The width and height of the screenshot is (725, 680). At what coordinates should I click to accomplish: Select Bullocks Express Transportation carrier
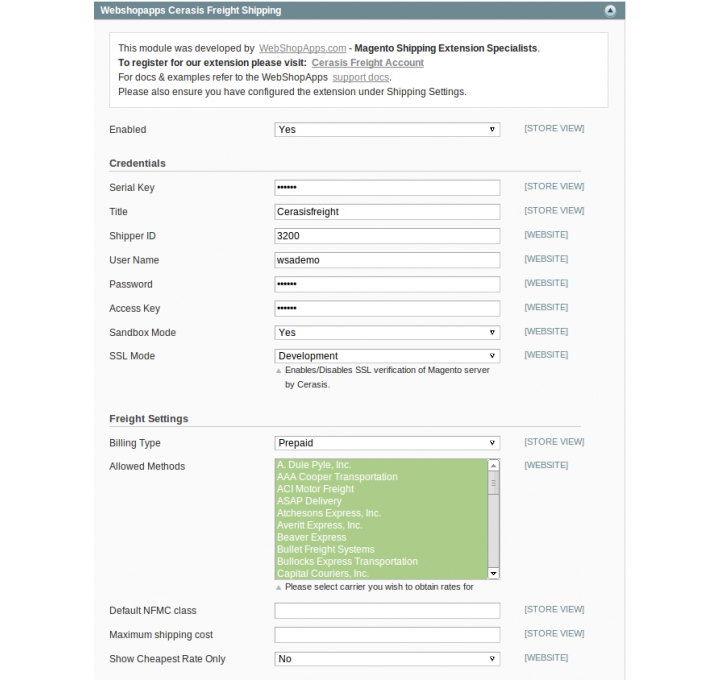point(381,562)
